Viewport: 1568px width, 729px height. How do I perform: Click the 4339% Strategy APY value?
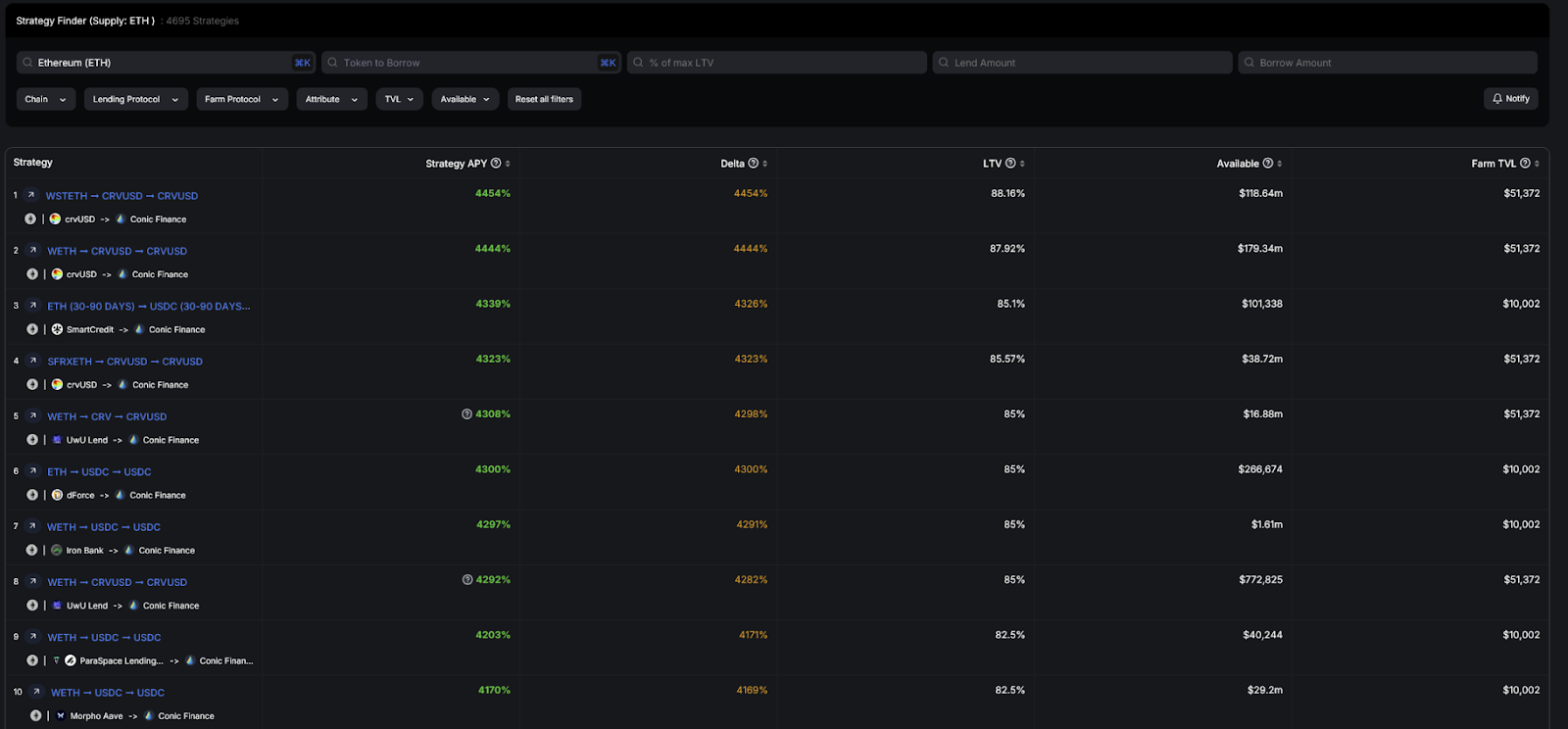493,304
